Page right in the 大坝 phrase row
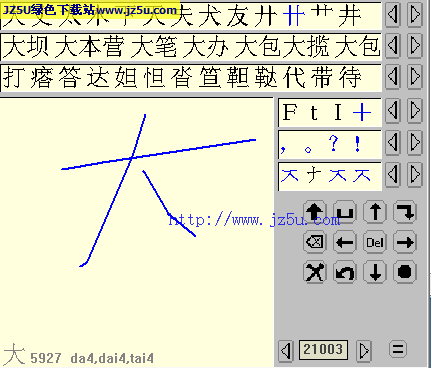 coord(415,46)
